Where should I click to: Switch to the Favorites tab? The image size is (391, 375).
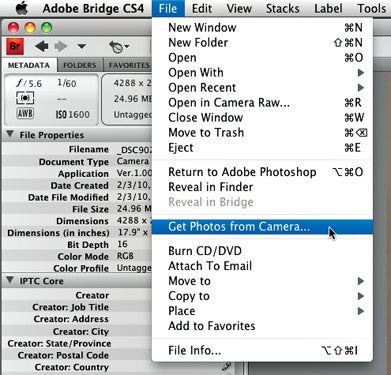129,65
